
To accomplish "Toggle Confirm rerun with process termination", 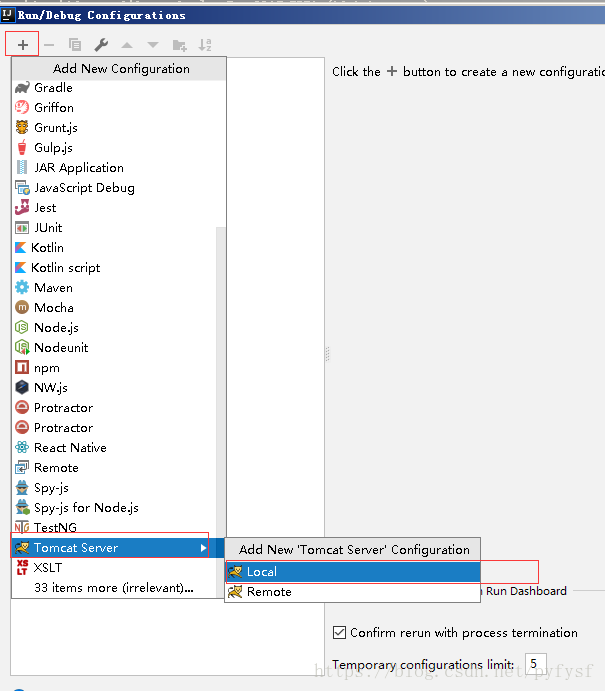I will [x=339, y=632].
